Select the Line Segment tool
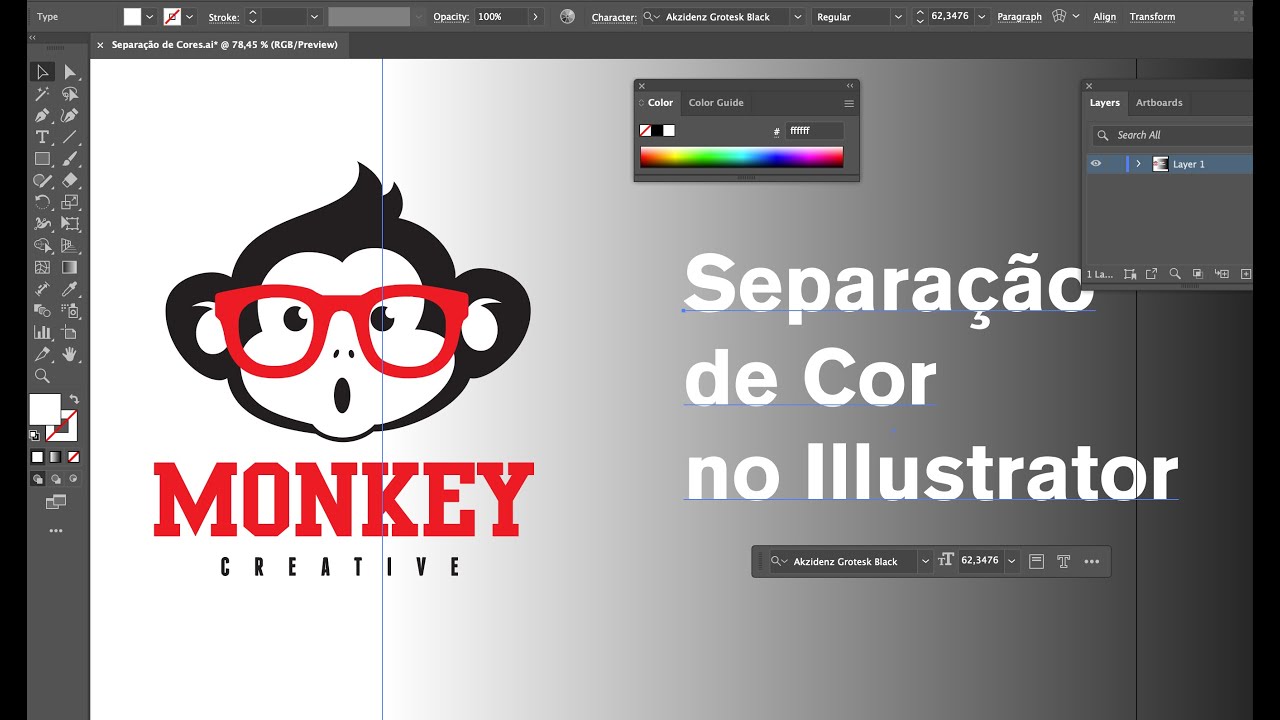The height and width of the screenshot is (720, 1280). point(70,137)
